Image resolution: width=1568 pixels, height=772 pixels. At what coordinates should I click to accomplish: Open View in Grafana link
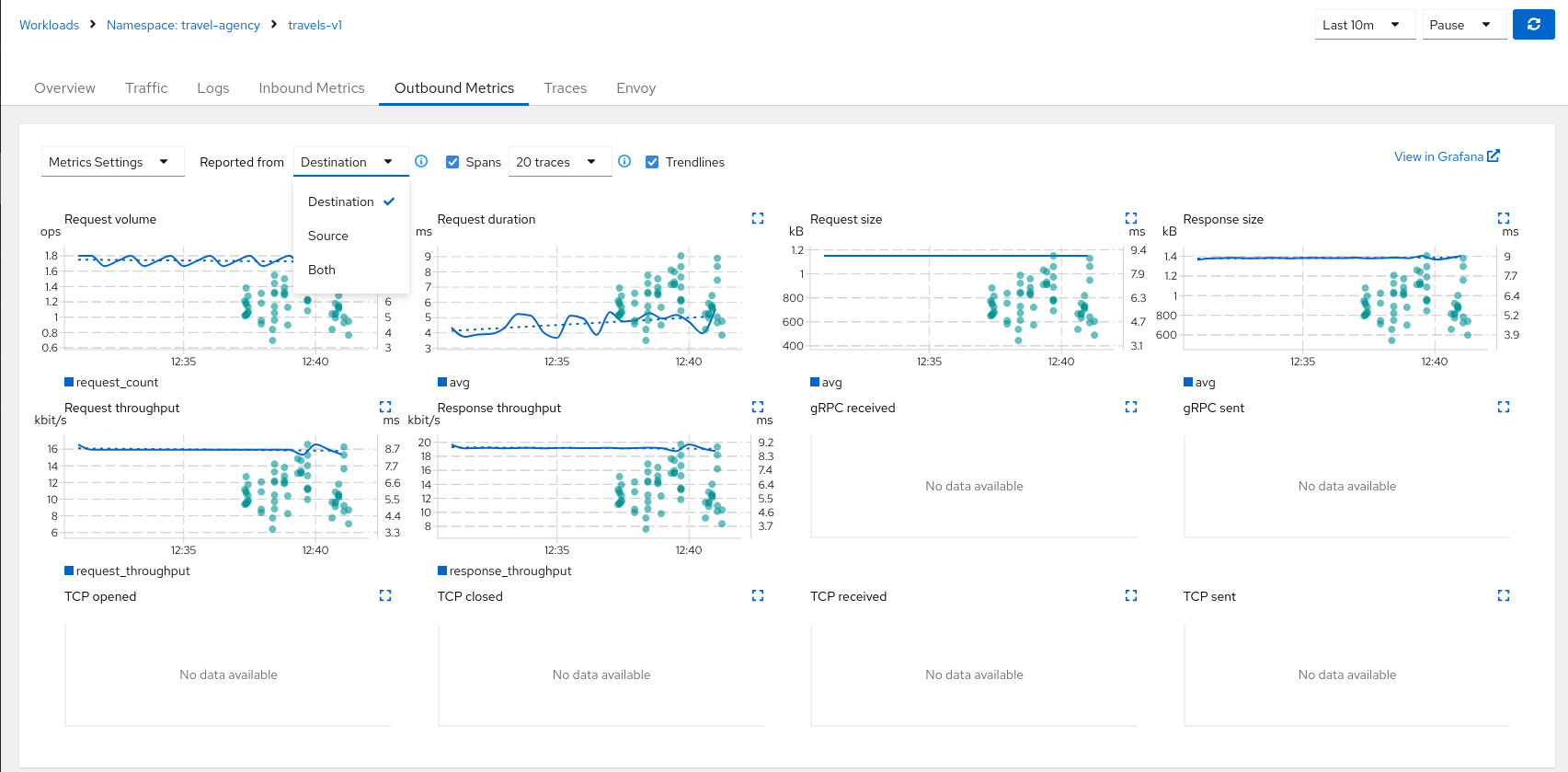(1446, 156)
